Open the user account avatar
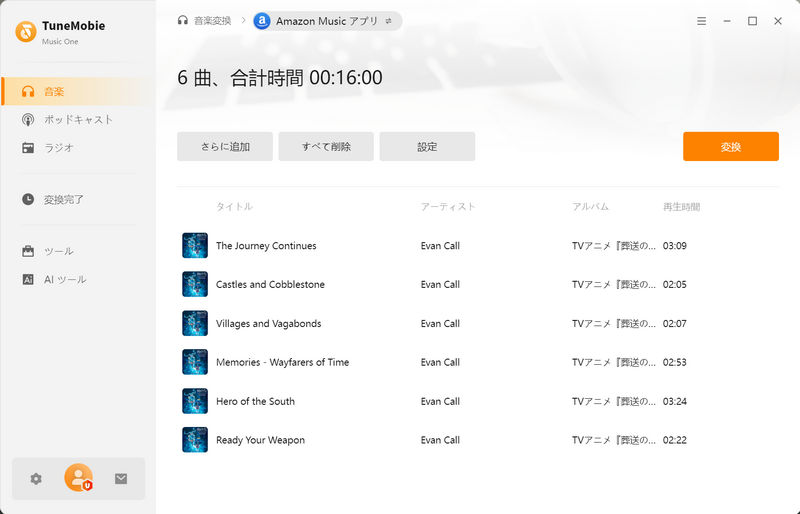 tap(78, 478)
